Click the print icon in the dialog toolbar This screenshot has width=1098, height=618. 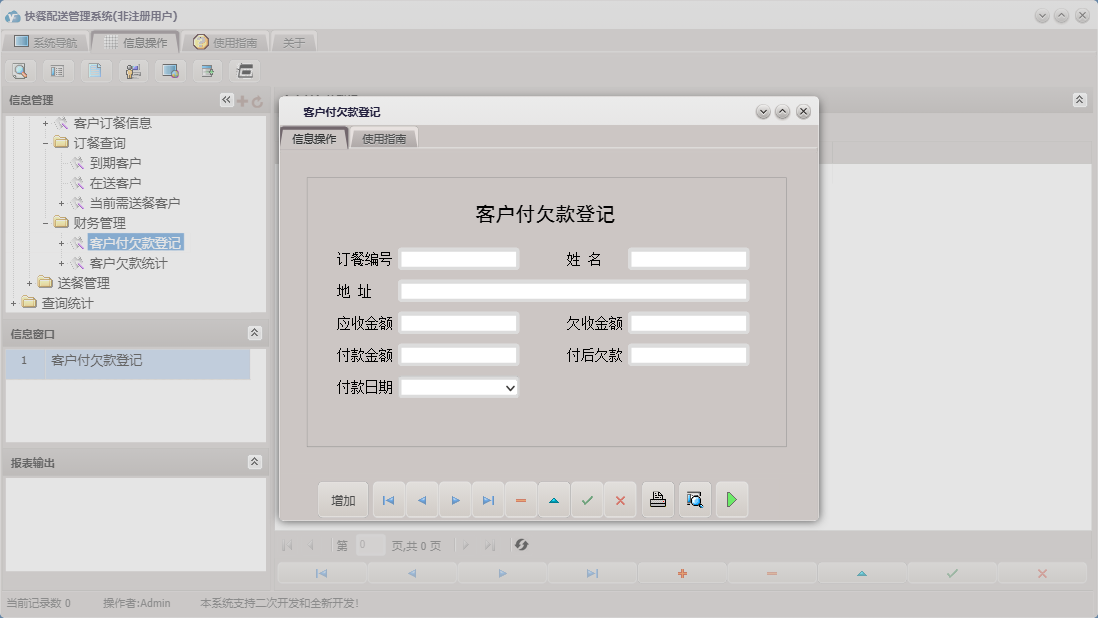tap(657, 499)
